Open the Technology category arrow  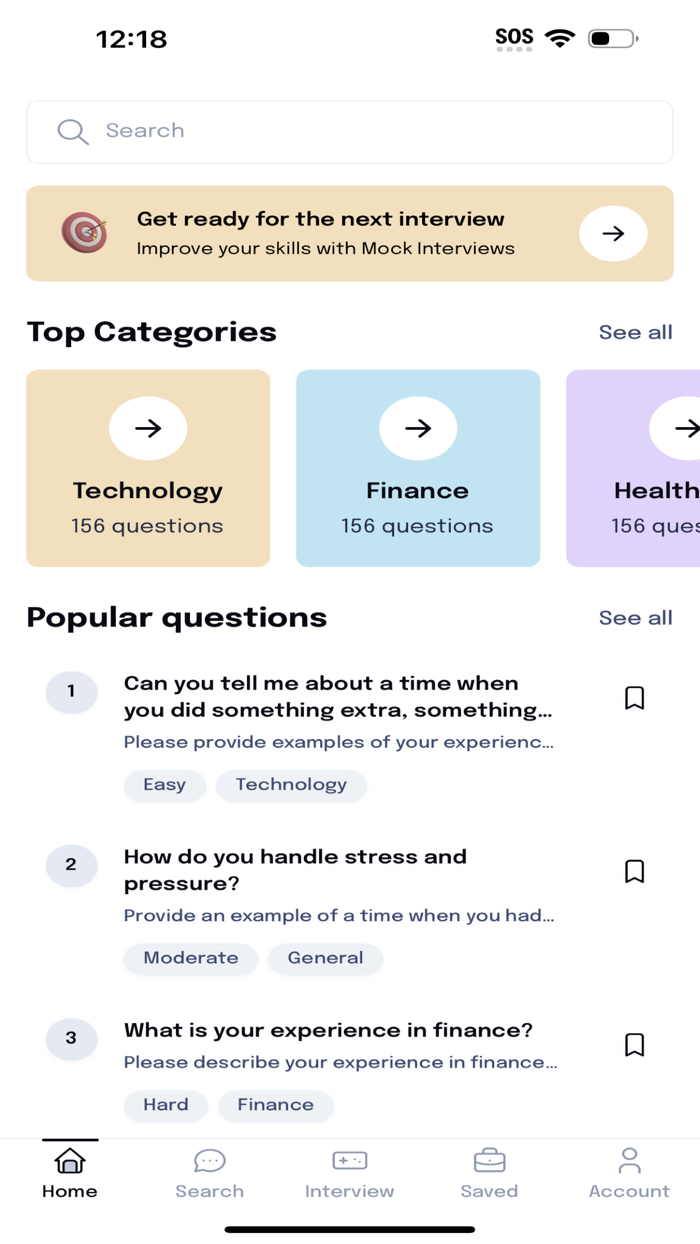[x=148, y=428]
